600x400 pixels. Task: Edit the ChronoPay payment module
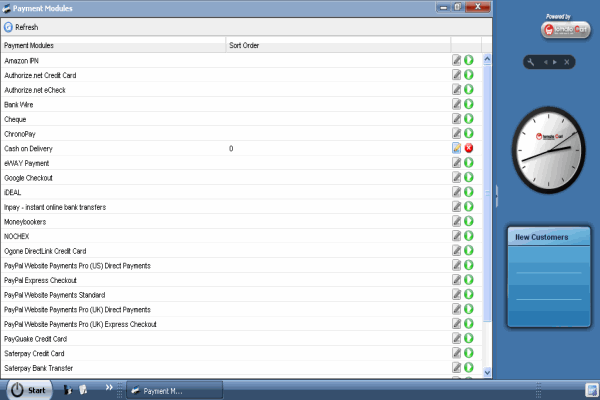(456, 133)
